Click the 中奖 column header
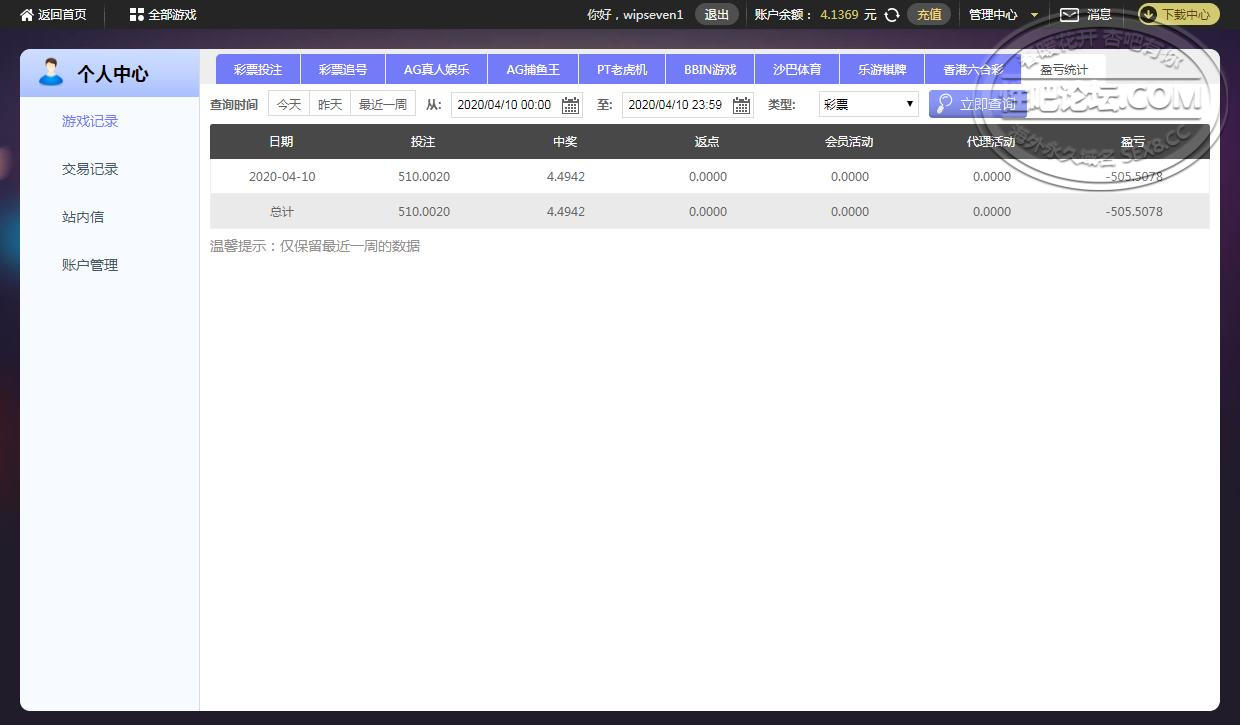This screenshot has height=725, width=1240. (x=565, y=142)
